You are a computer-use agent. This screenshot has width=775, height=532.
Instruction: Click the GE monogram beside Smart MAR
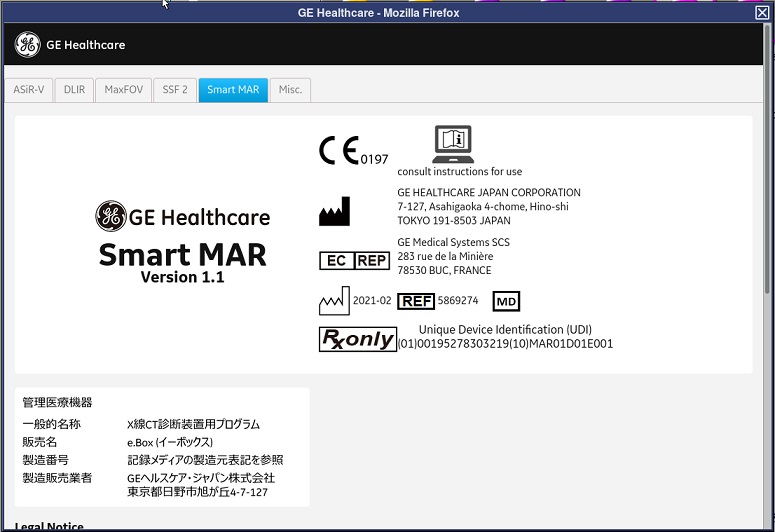click(111, 217)
